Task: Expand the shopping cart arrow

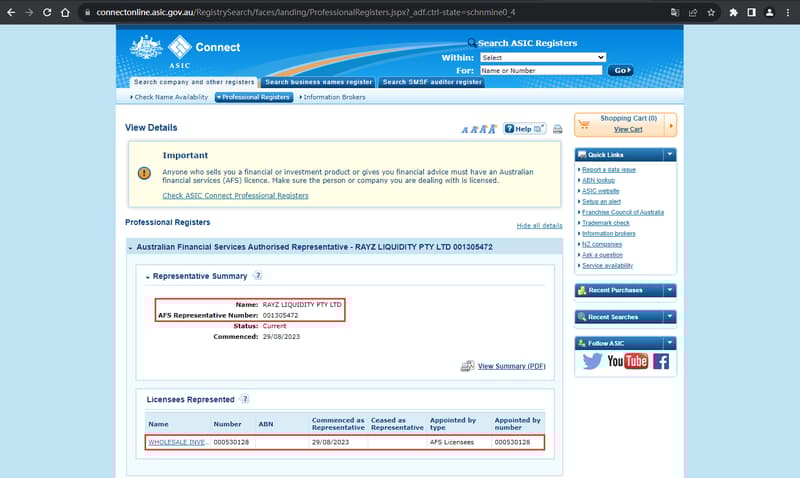Action: (x=671, y=125)
